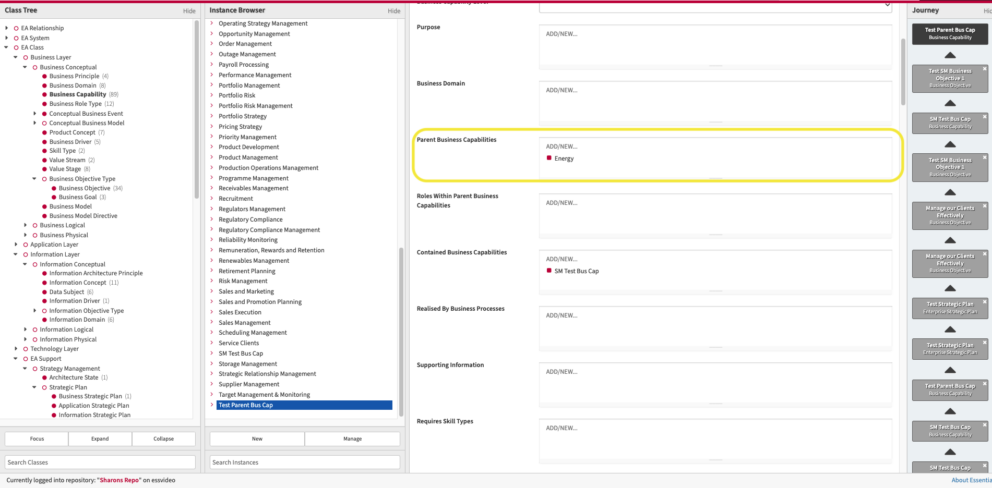This screenshot has height=488, width=992.
Task: Click the Business Role Type class dot icon
Action: [x=44, y=104]
